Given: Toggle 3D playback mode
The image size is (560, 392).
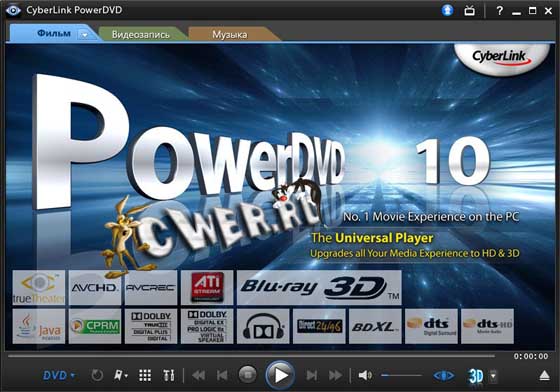Looking at the screenshot, I should click(476, 376).
